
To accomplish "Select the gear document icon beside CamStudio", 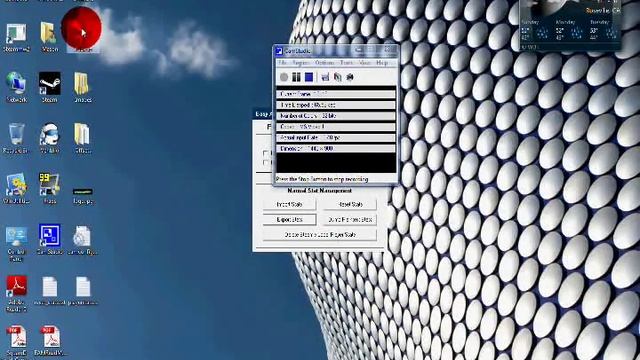I will tap(82, 240).
